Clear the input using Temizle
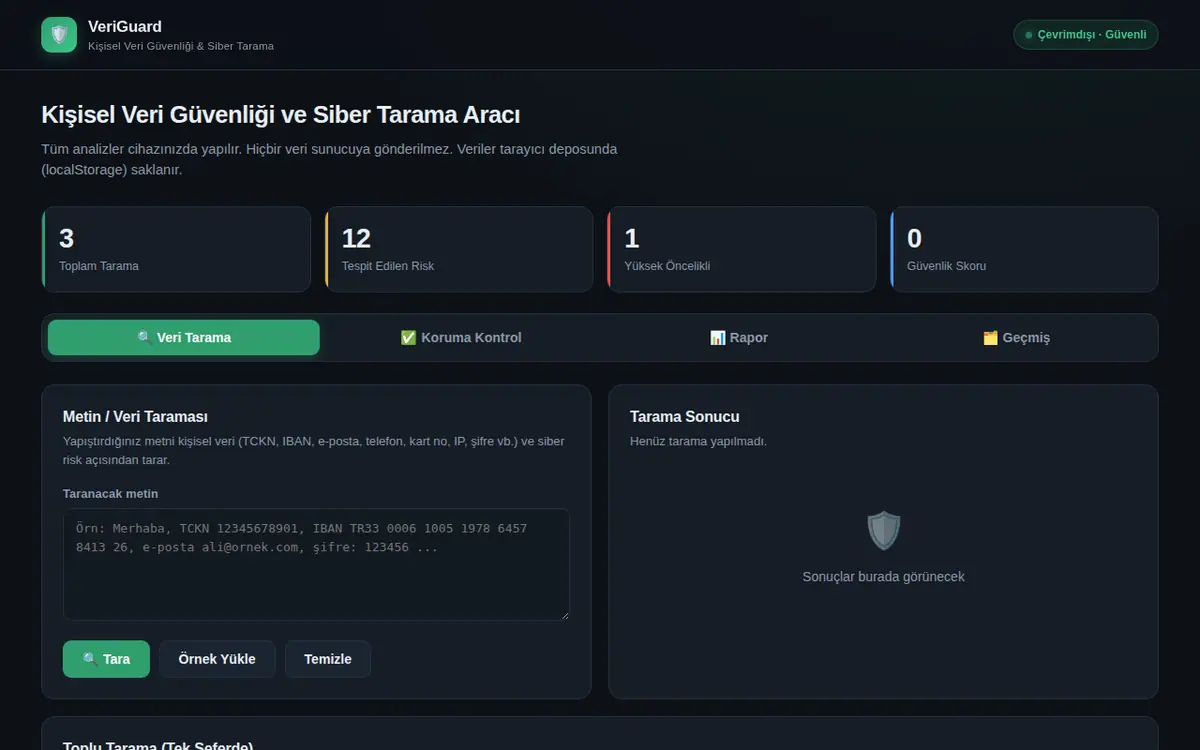 point(328,659)
